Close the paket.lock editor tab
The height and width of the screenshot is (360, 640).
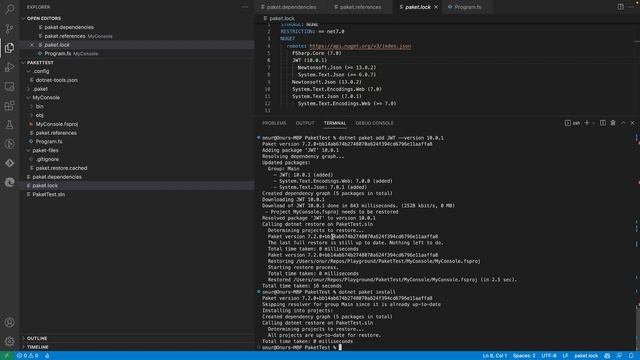[x=436, y=7]
